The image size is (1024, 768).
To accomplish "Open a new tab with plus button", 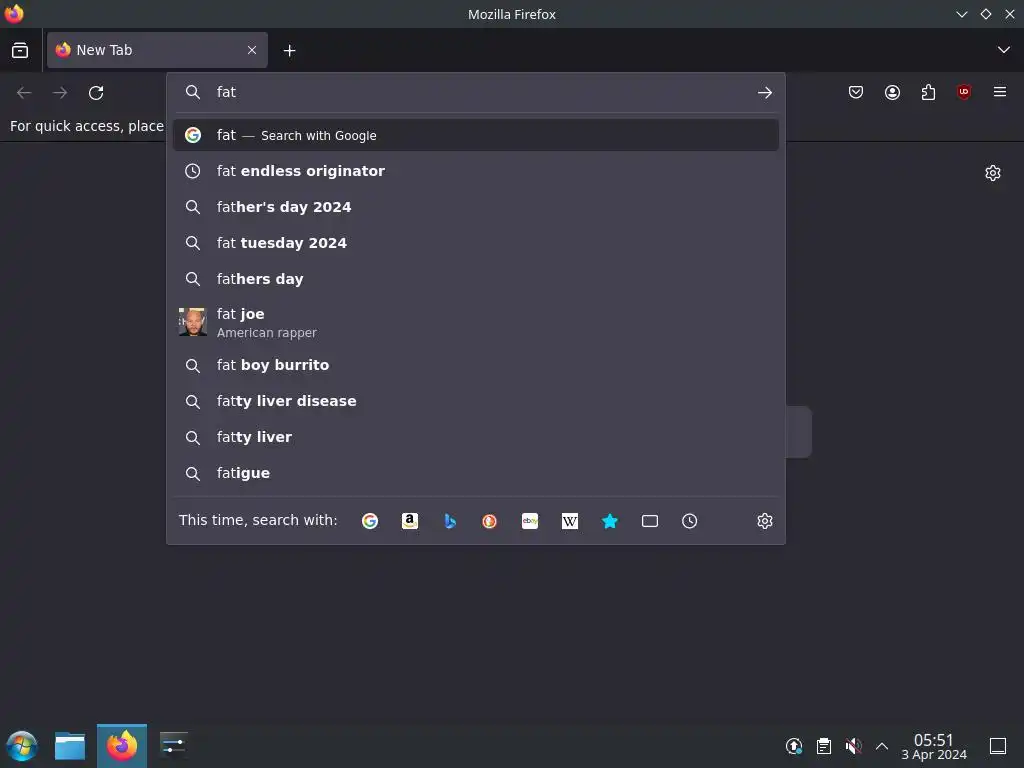I will pos(289,50).
